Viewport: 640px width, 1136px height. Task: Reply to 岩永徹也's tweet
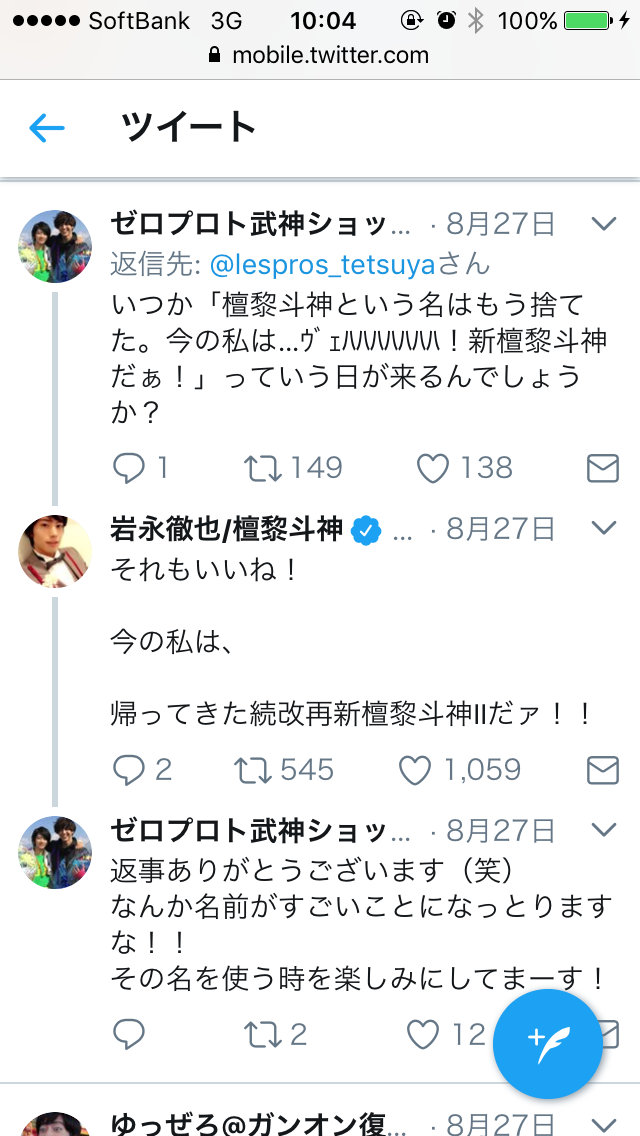tap(130, 769)
